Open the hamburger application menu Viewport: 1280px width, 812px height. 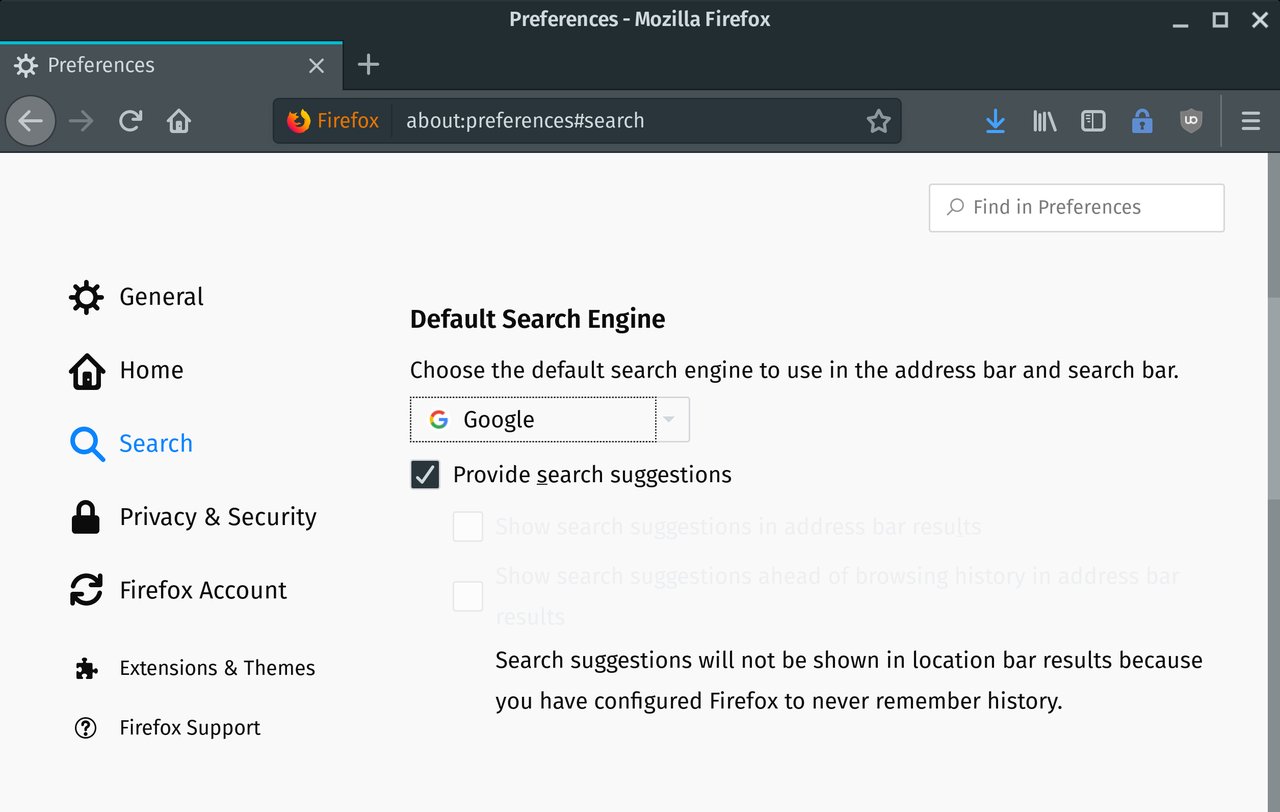point(1250,121)
